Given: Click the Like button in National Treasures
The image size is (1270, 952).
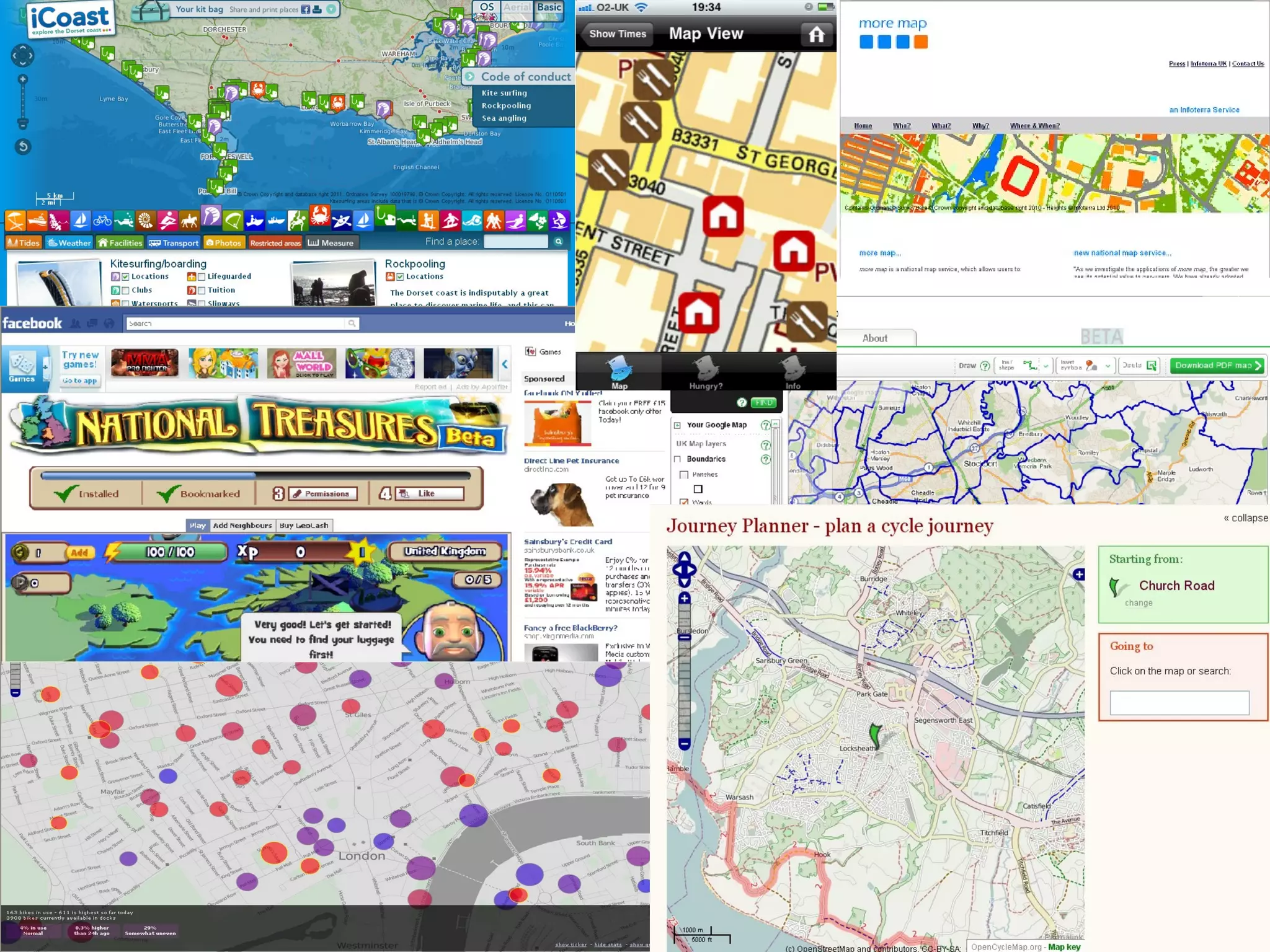Looking at the screenshot, I should coord(430,494).
